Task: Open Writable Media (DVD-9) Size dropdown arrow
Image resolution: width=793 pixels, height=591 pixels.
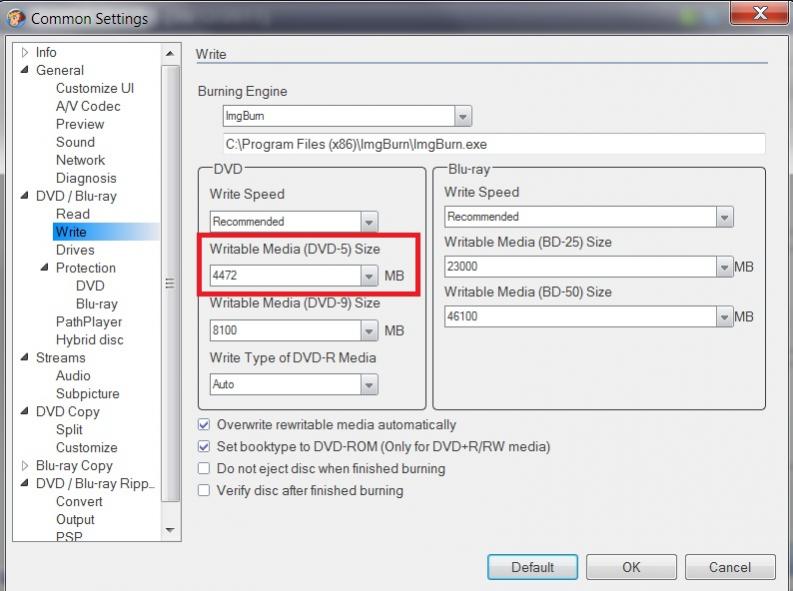Action: point(369,331)
